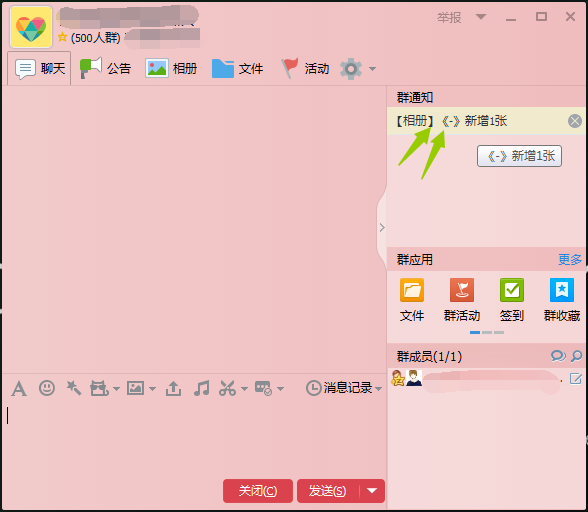Open the emoji smiley picker
This screenshot has width=588, height=512.
coord(47,388)
